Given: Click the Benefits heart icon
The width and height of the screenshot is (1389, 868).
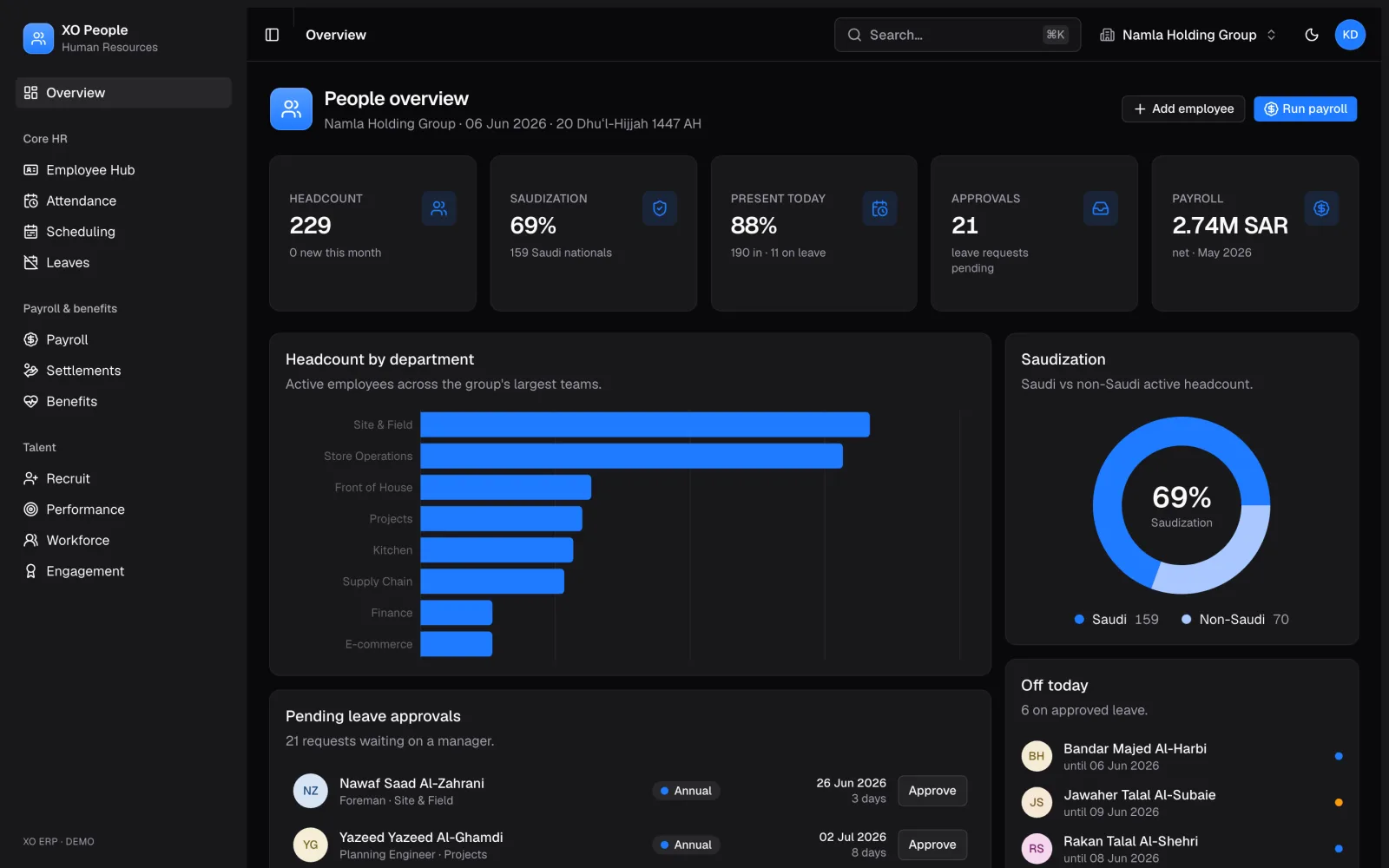Looking at the screenshot, I should (x=31, y=401).
